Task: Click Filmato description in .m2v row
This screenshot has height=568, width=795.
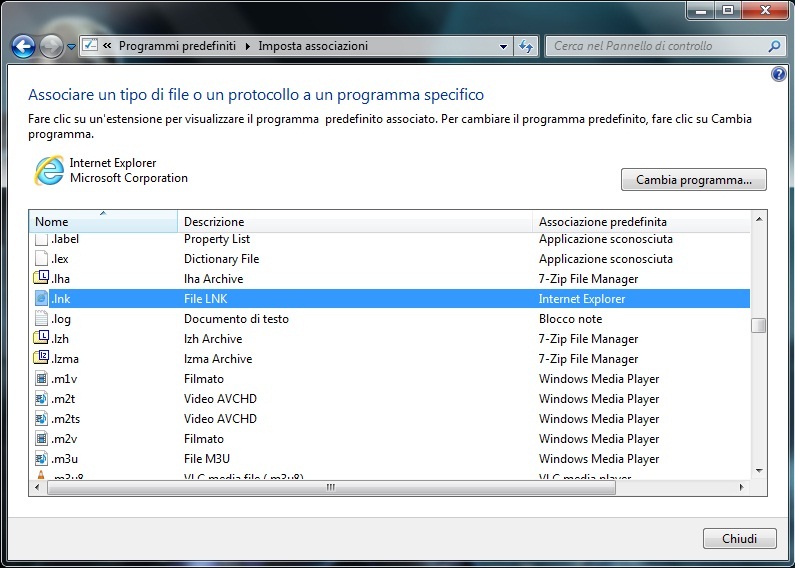Action: (204, 439)
